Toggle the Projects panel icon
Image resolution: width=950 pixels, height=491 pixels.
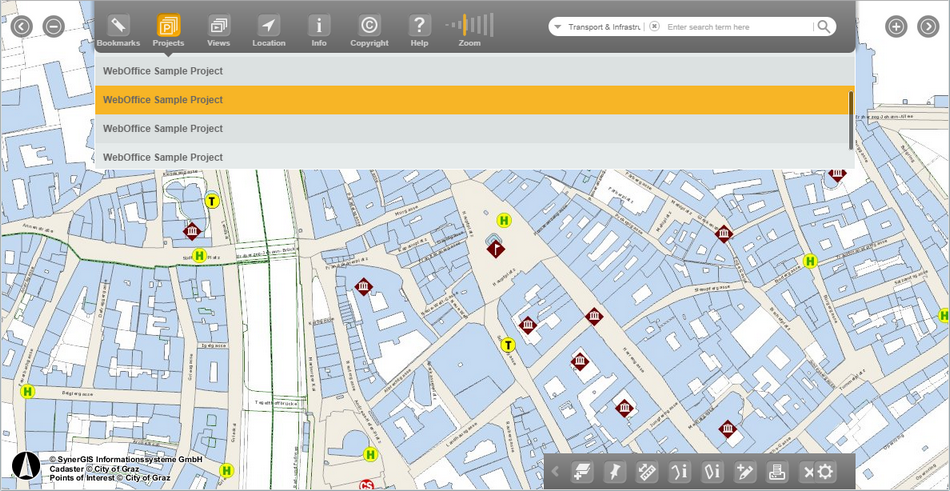point(168,26)
